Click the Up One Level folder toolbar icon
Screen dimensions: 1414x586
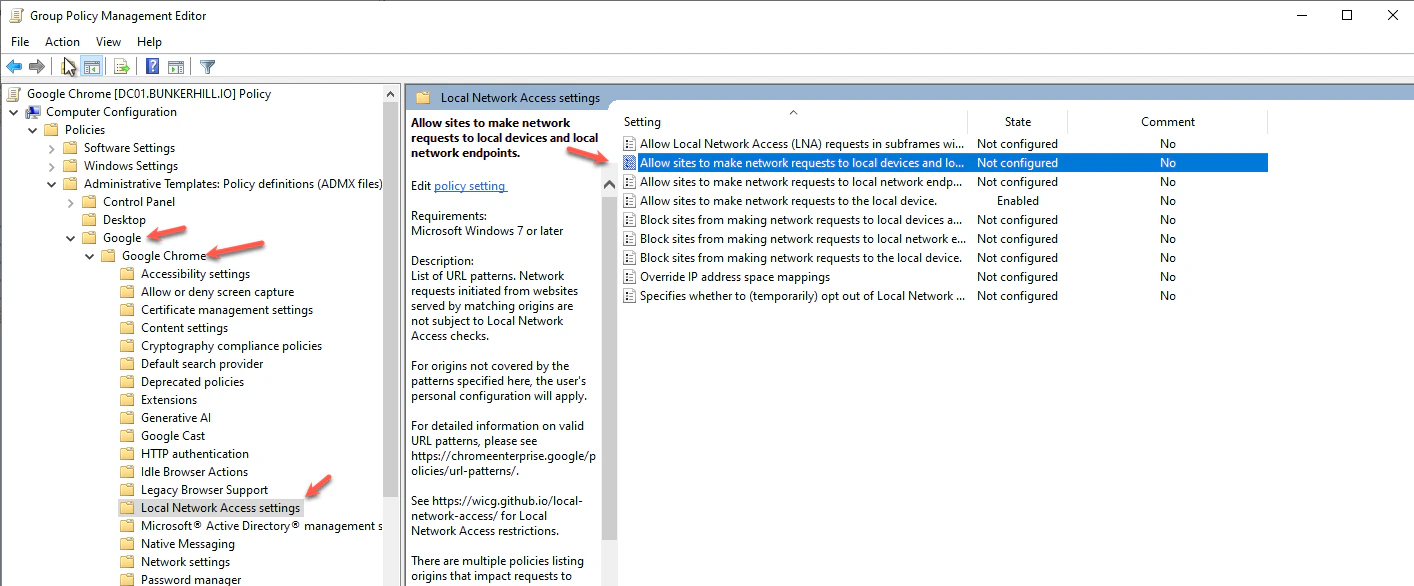(68, 67)
